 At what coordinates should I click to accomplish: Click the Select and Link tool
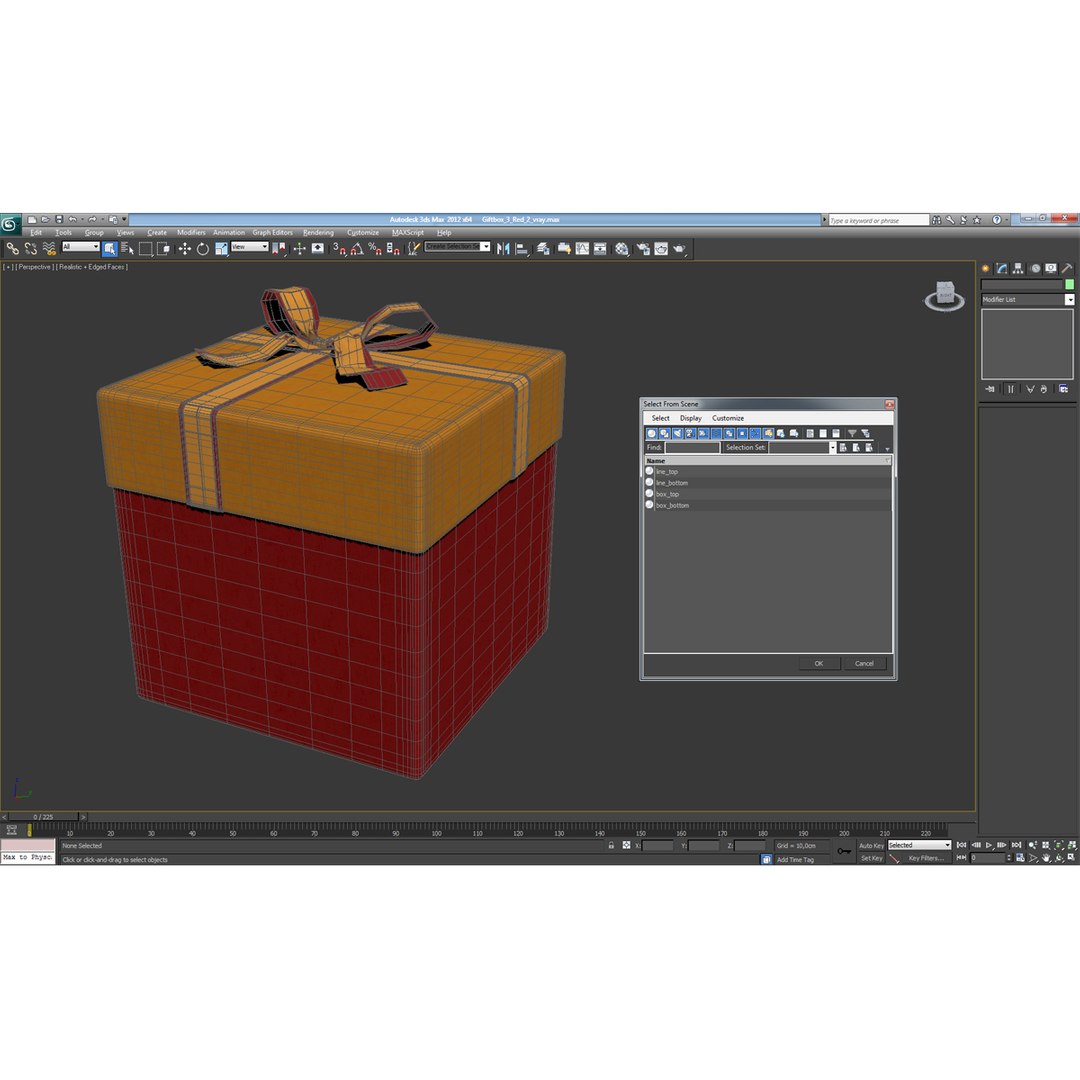pos(12,249)
